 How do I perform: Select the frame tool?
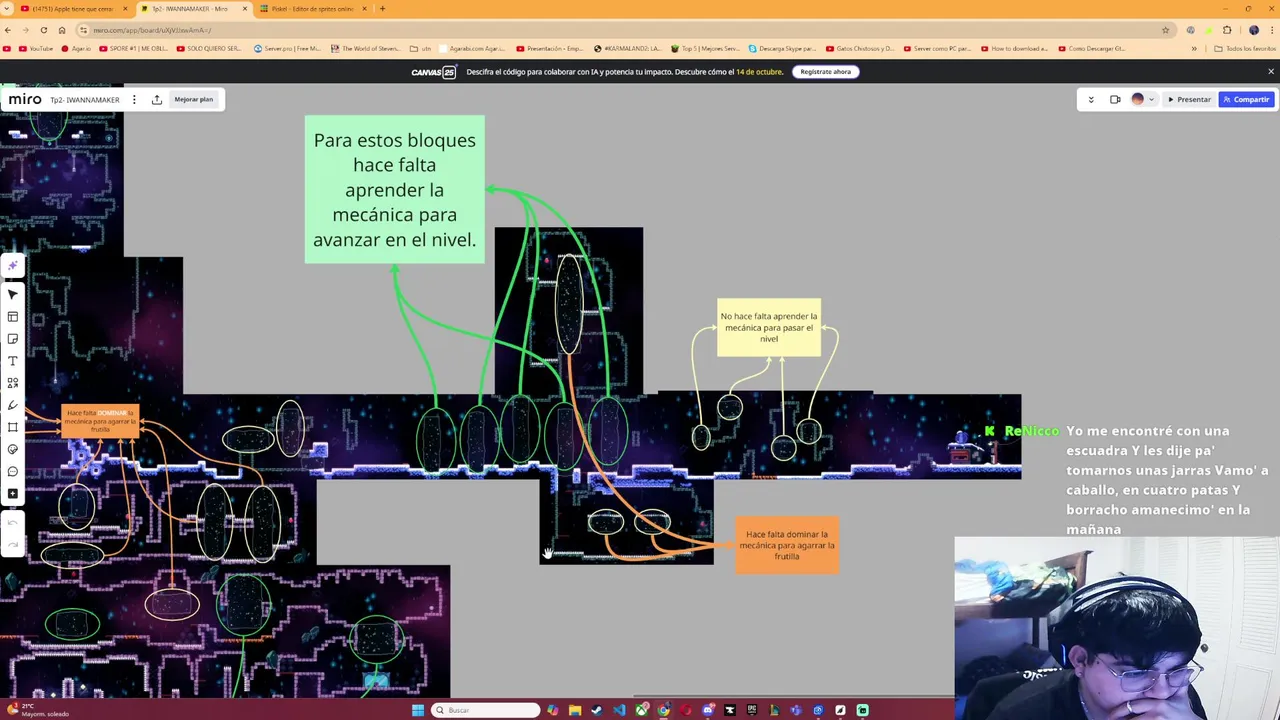[x=12, y=427]
